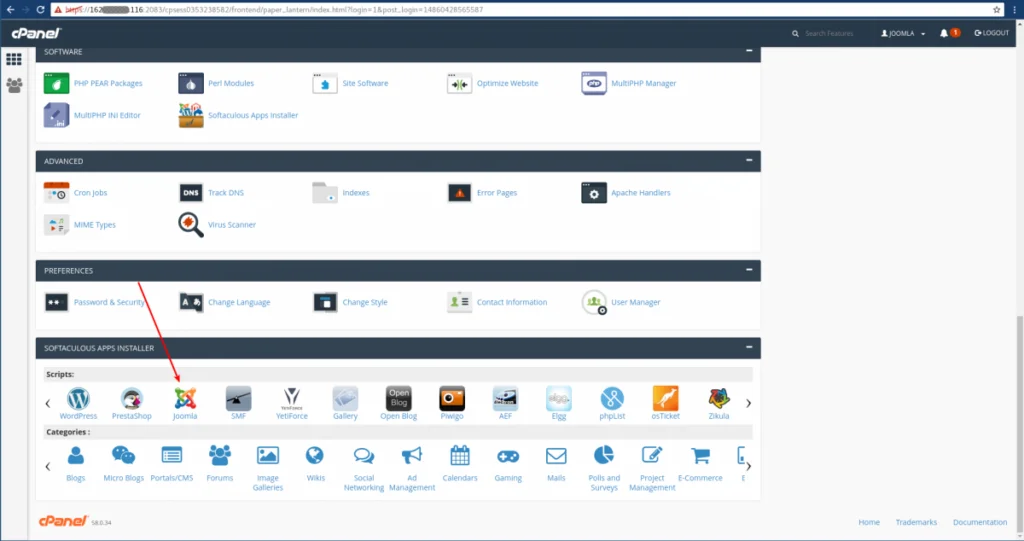
Task: Click the Home footer link
Action: click(x=869, y=522)
